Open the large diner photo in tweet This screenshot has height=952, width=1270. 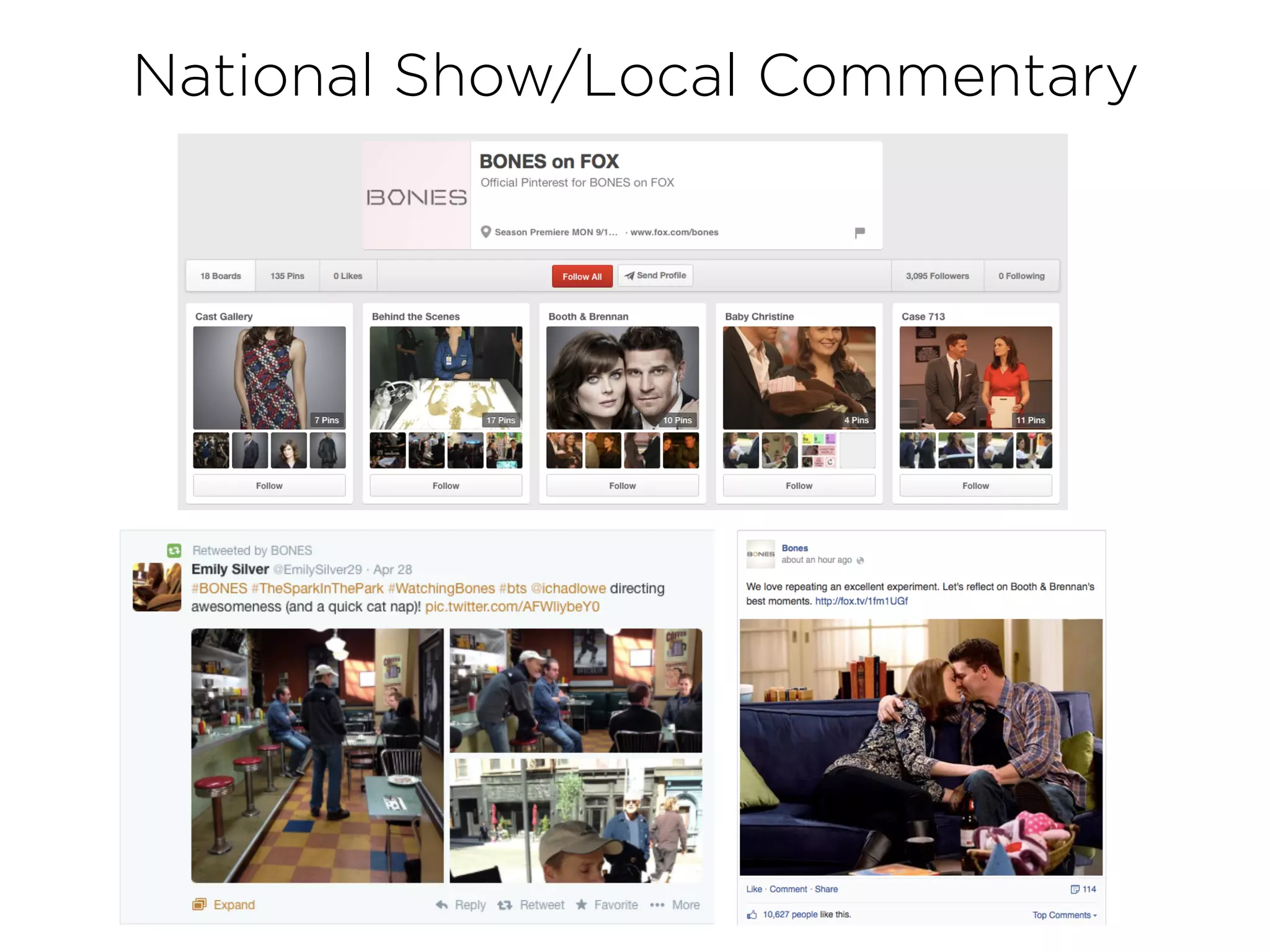tap(317, 756)
